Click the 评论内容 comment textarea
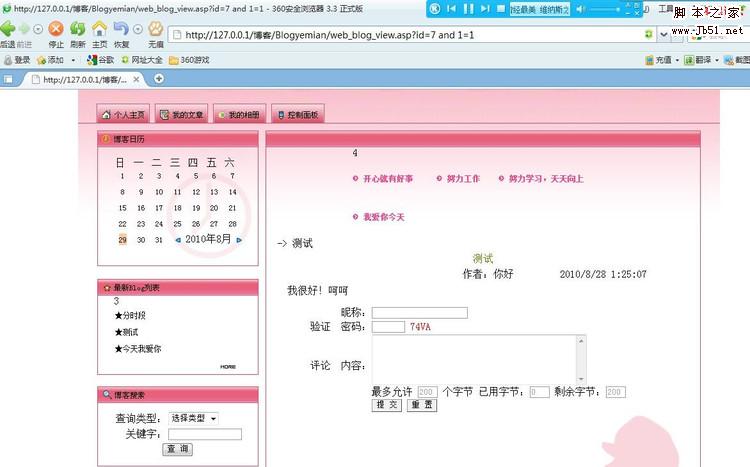Image resolution: width=750 pixels, height=467 pixels. [479, 359]
